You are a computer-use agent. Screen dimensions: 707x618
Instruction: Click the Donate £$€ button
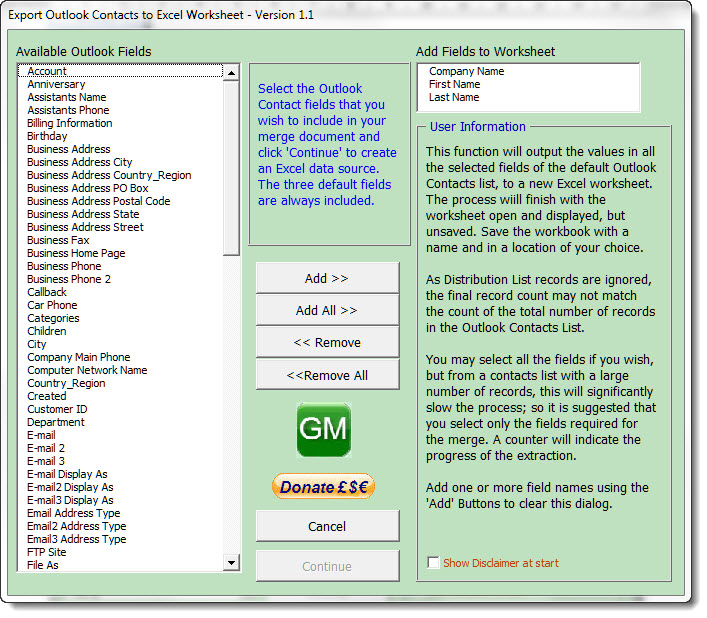324,487
